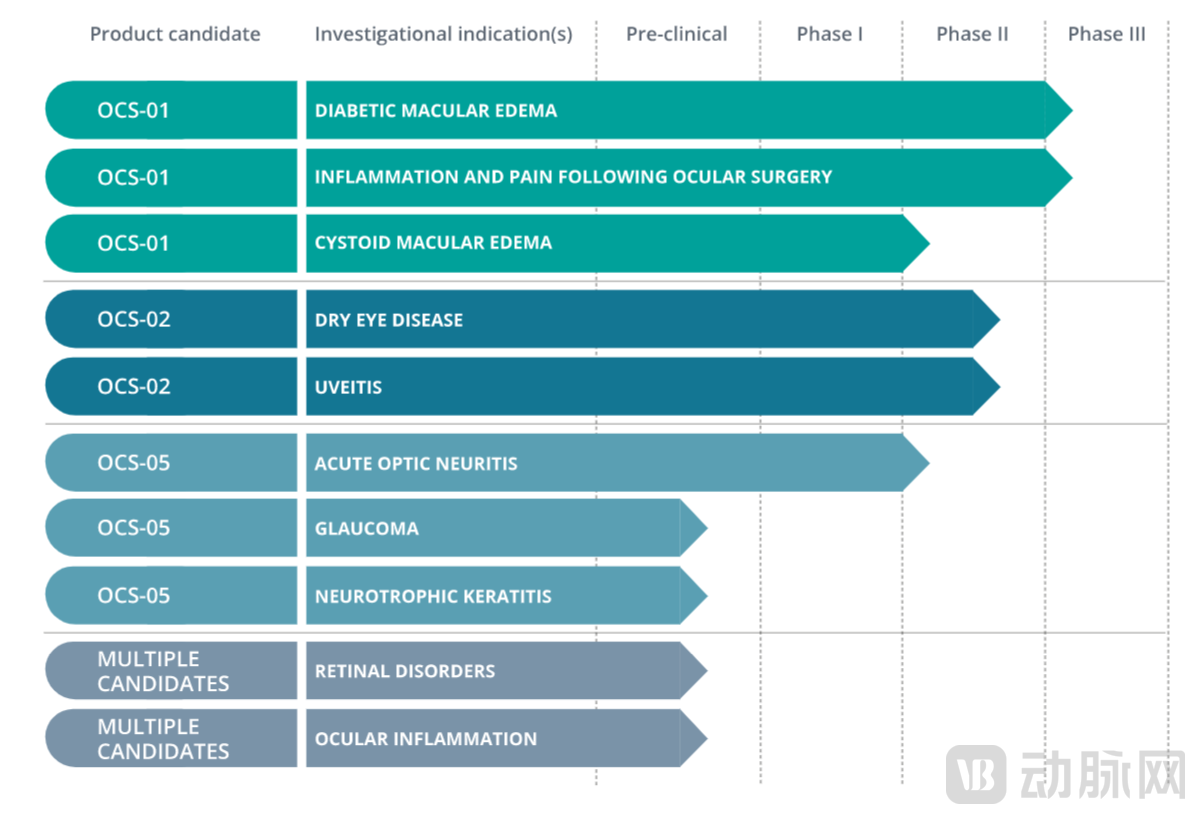Select the Neurotrophic Keratitis bar
The width and height of the screenshot is (1195, 814).
coord(506,595)
